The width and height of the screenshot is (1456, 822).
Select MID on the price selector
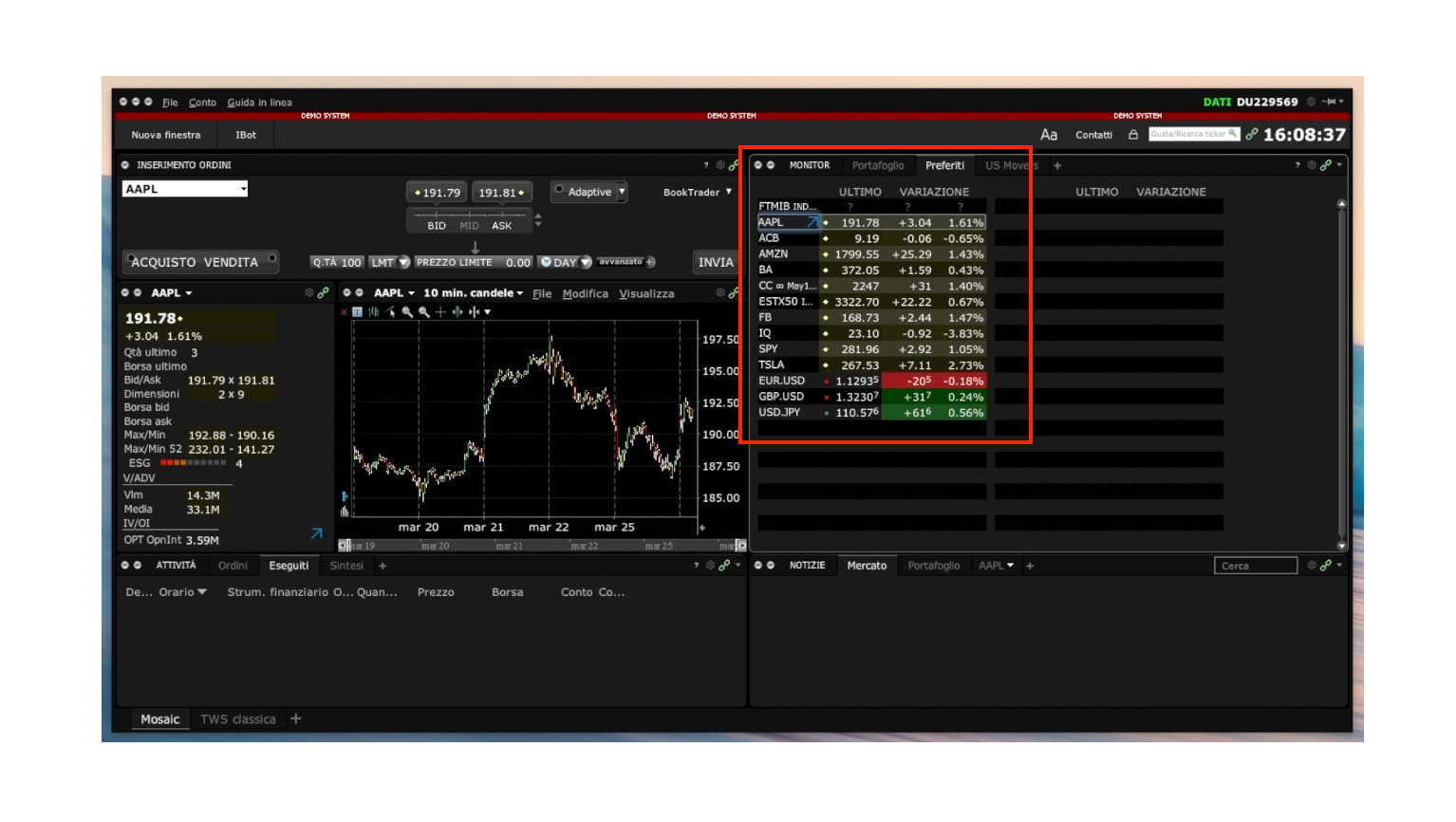(x=470, y=226)
